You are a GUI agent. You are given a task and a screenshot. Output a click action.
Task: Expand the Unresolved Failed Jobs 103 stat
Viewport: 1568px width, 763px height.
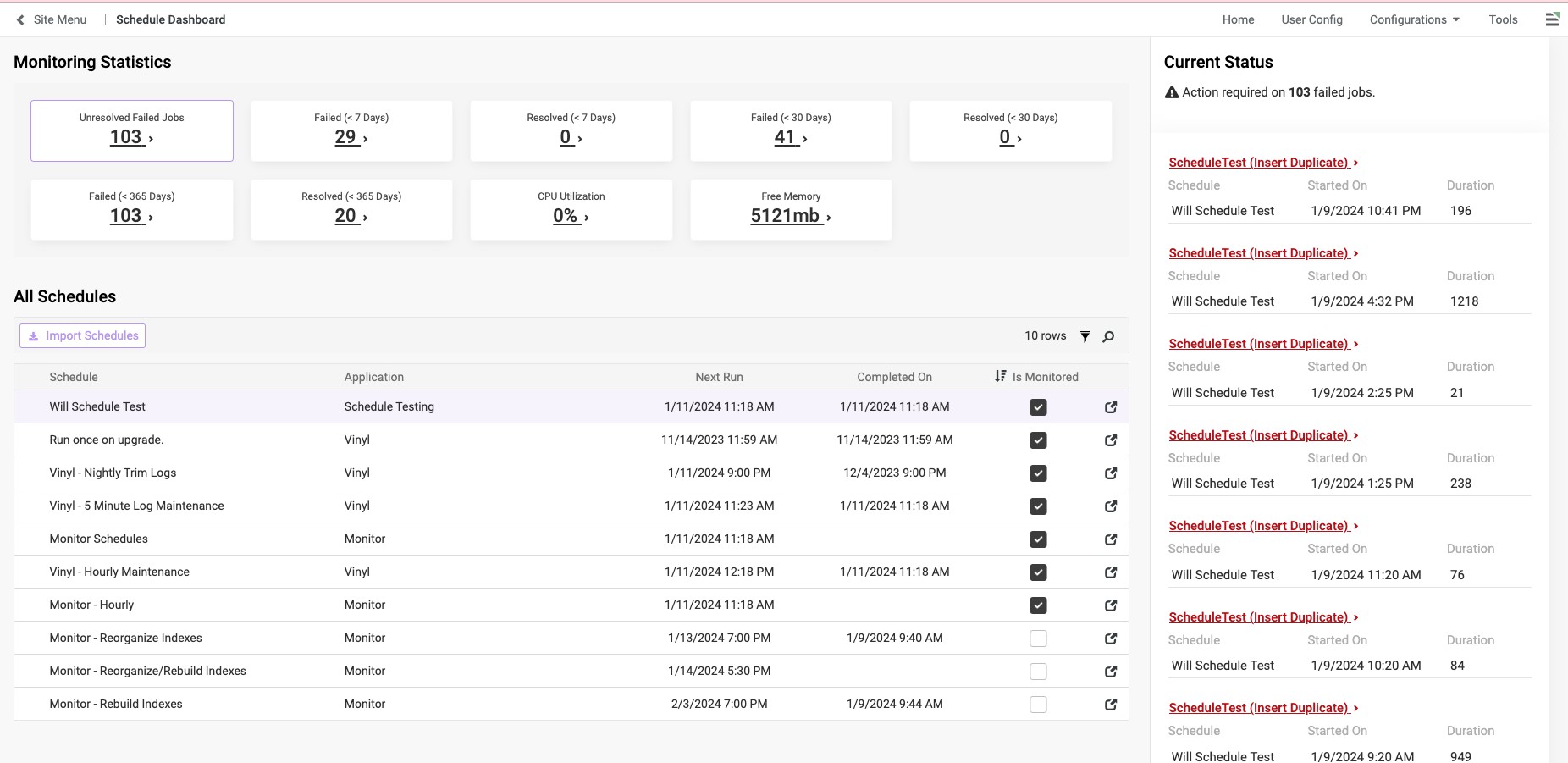131,137
